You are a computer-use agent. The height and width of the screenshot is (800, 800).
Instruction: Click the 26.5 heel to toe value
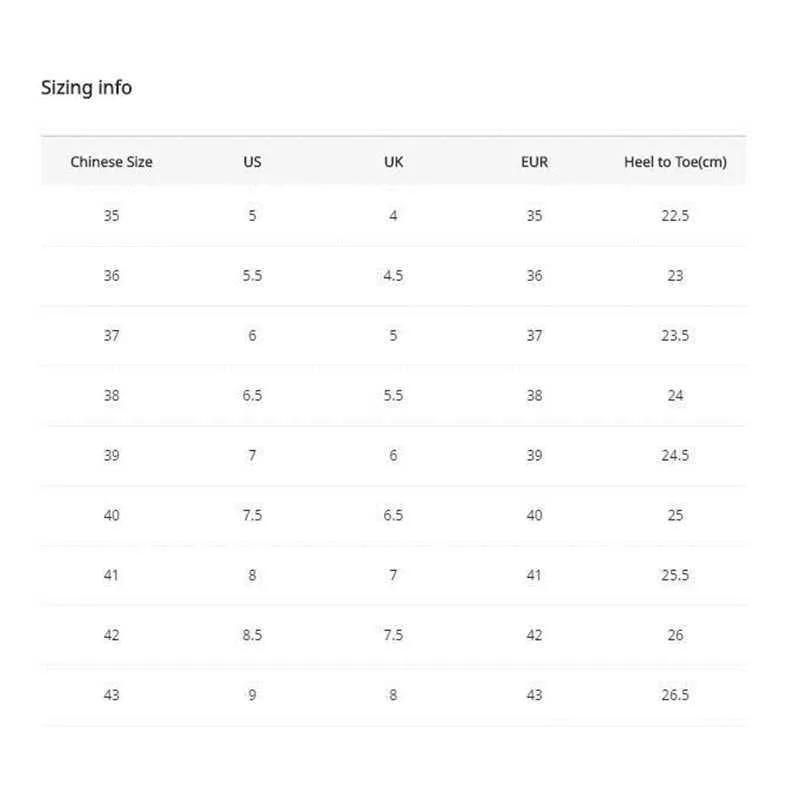675,695
